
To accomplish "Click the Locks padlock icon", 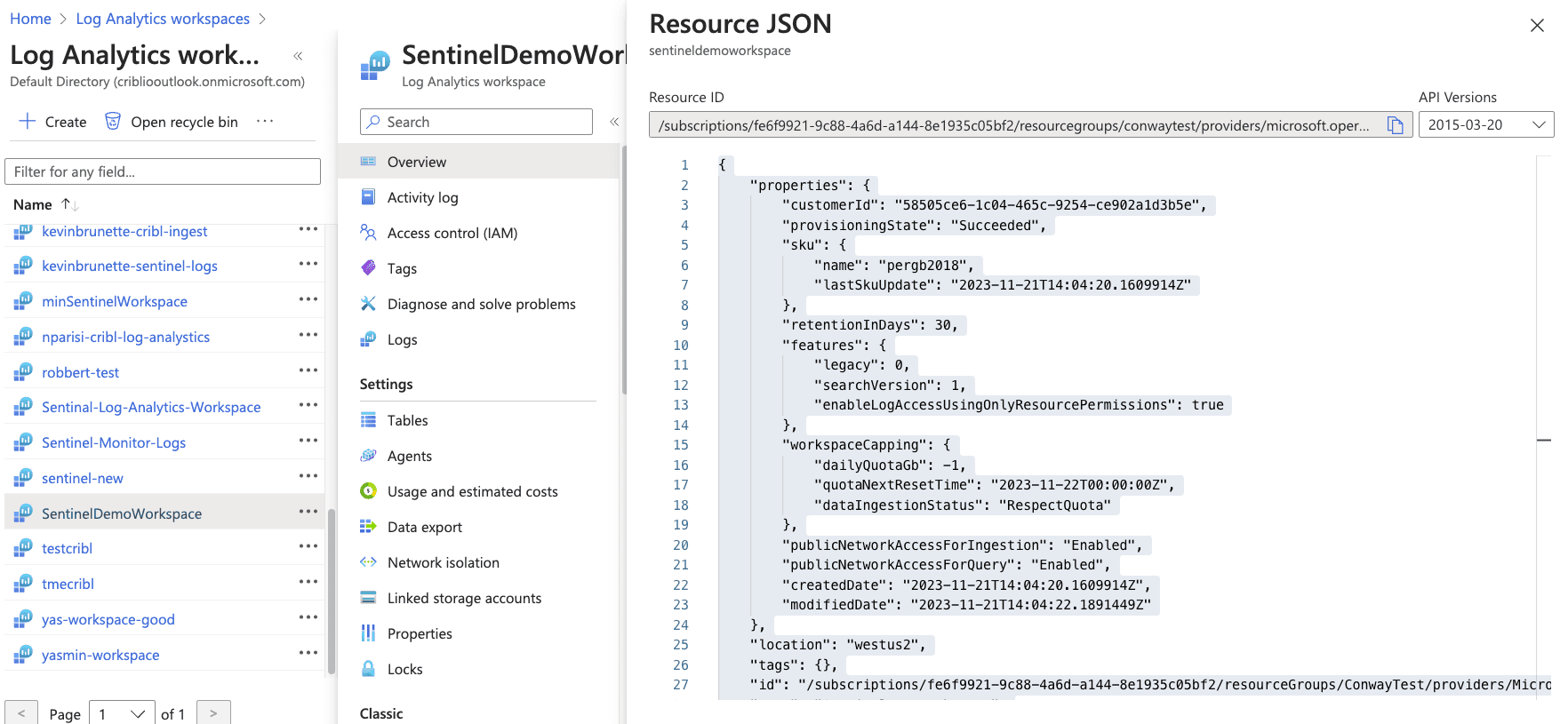I will click(x=368, y=669).
